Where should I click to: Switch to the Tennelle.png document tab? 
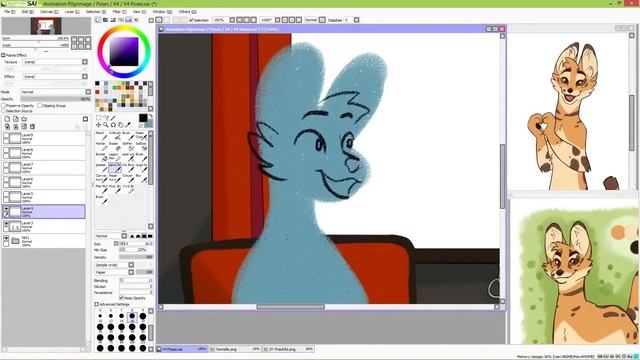(x=235, y=349)
